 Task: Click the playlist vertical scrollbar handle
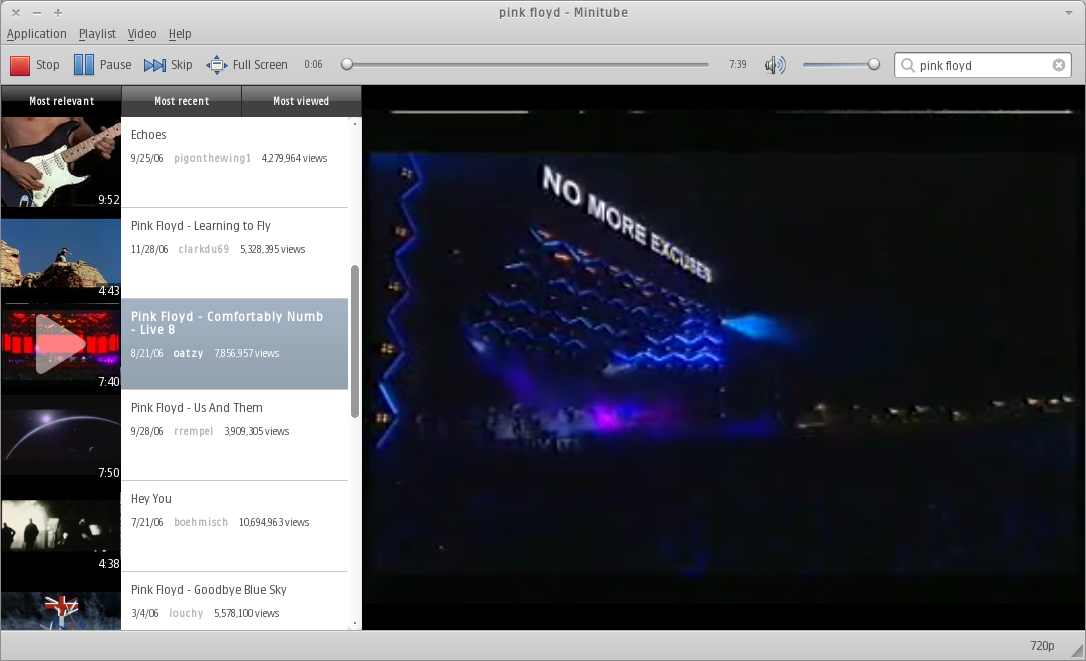[x=355, y=342]
